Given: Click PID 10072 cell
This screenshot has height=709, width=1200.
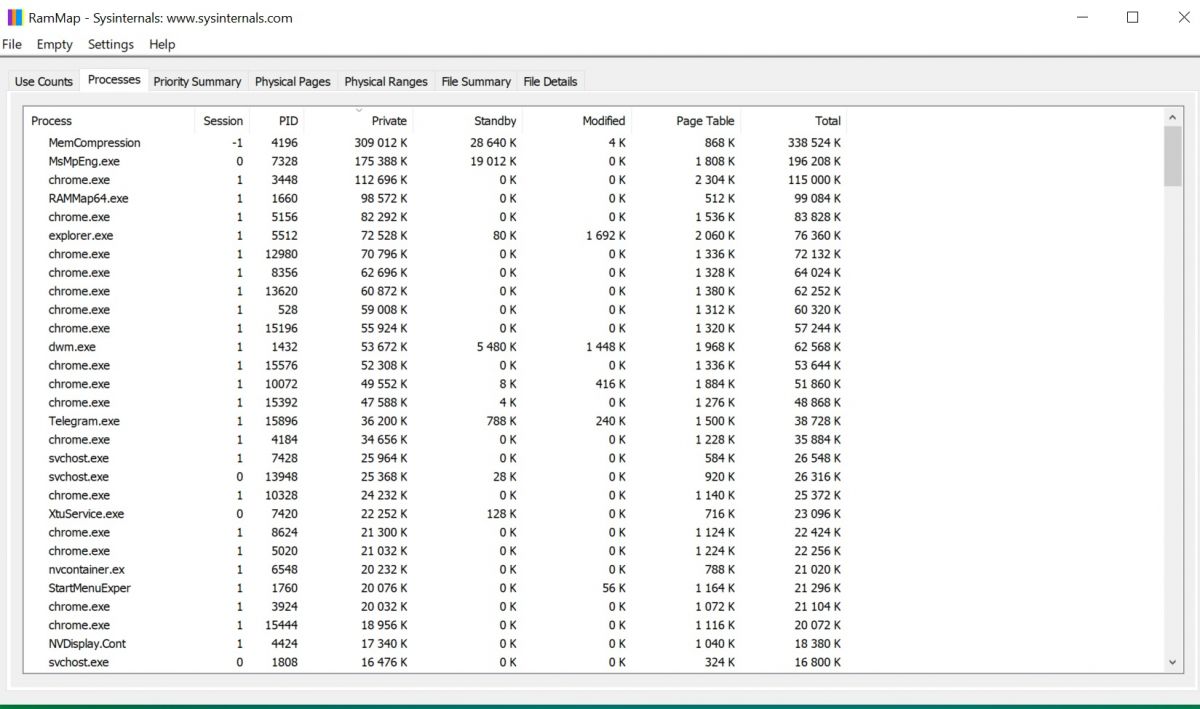Looking at the screenshot, I should pos(281,384).
